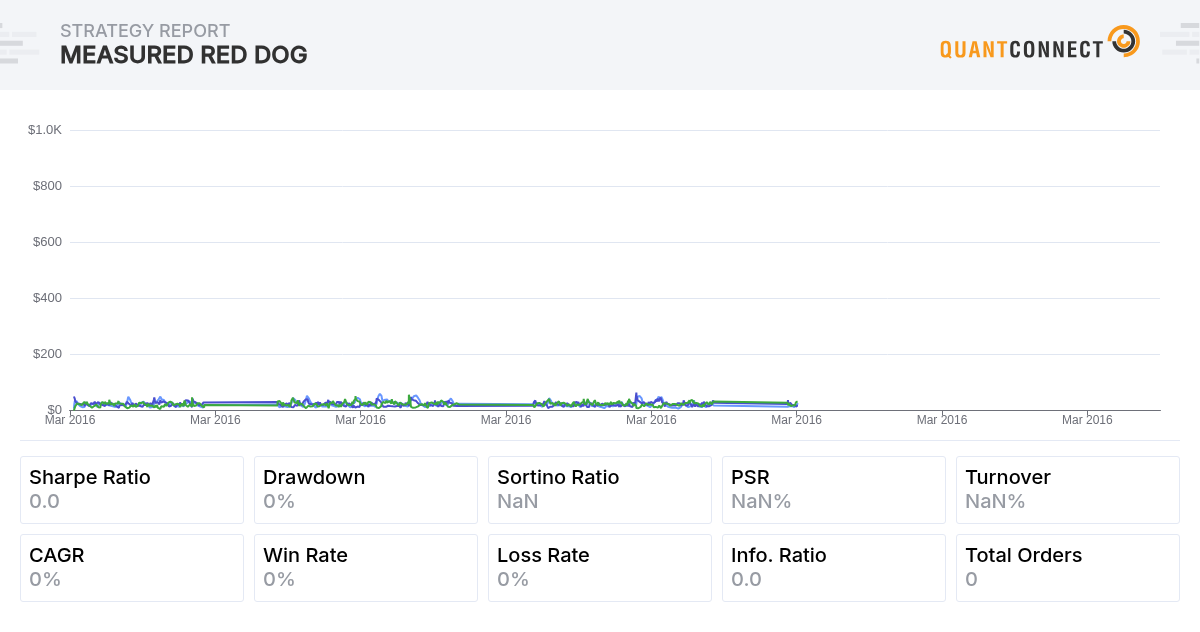Viewport: 1200px width, 632px height.
Task: Open the Sortino Ratio stat card
Action: (600, 490)
